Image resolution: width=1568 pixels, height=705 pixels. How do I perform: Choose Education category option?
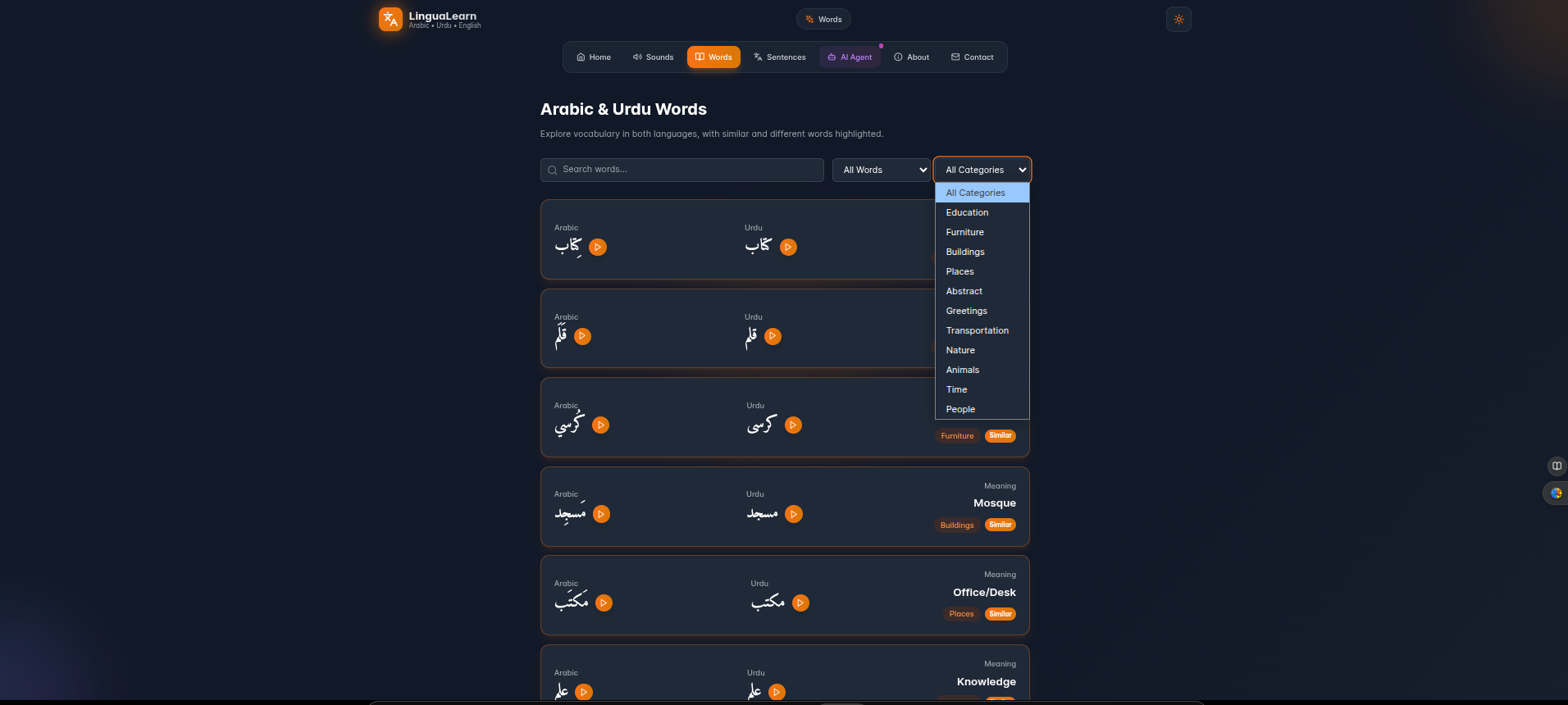[x=982, y=212]
